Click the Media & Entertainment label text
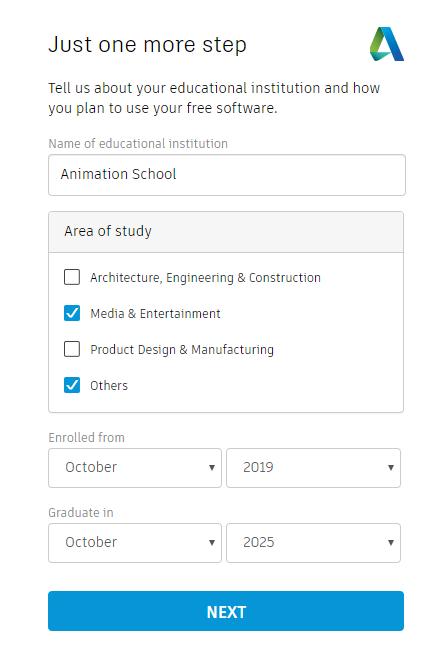This screenshot has width=444, height=662. [x=155, y=314]
